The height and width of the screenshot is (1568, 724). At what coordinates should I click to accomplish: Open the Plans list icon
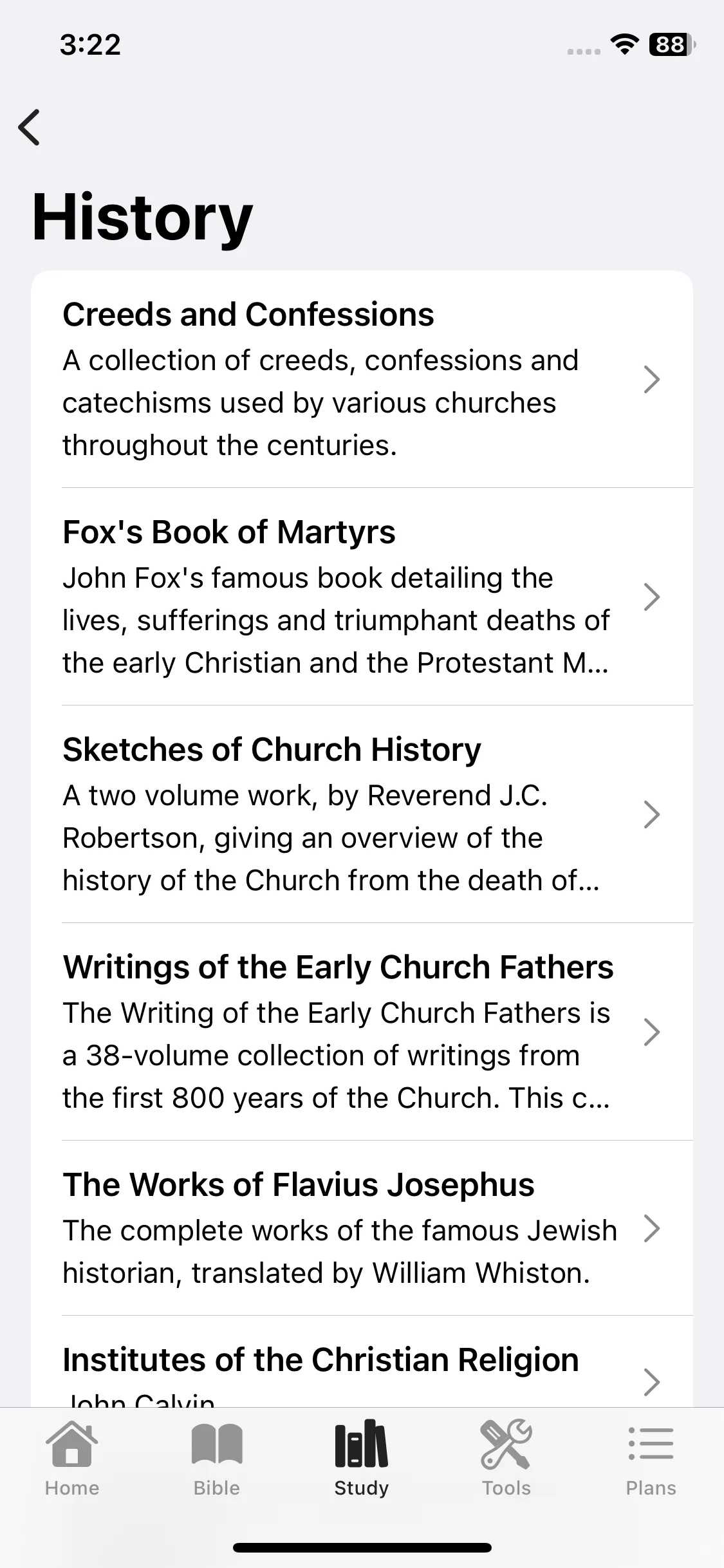[651, 1444]
